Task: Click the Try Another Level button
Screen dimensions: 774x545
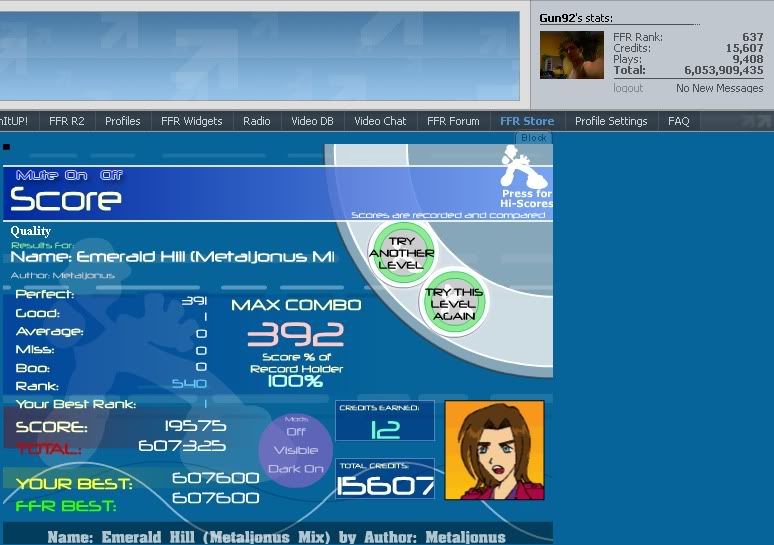Action: pyautogui.click(x=401, y=252)
